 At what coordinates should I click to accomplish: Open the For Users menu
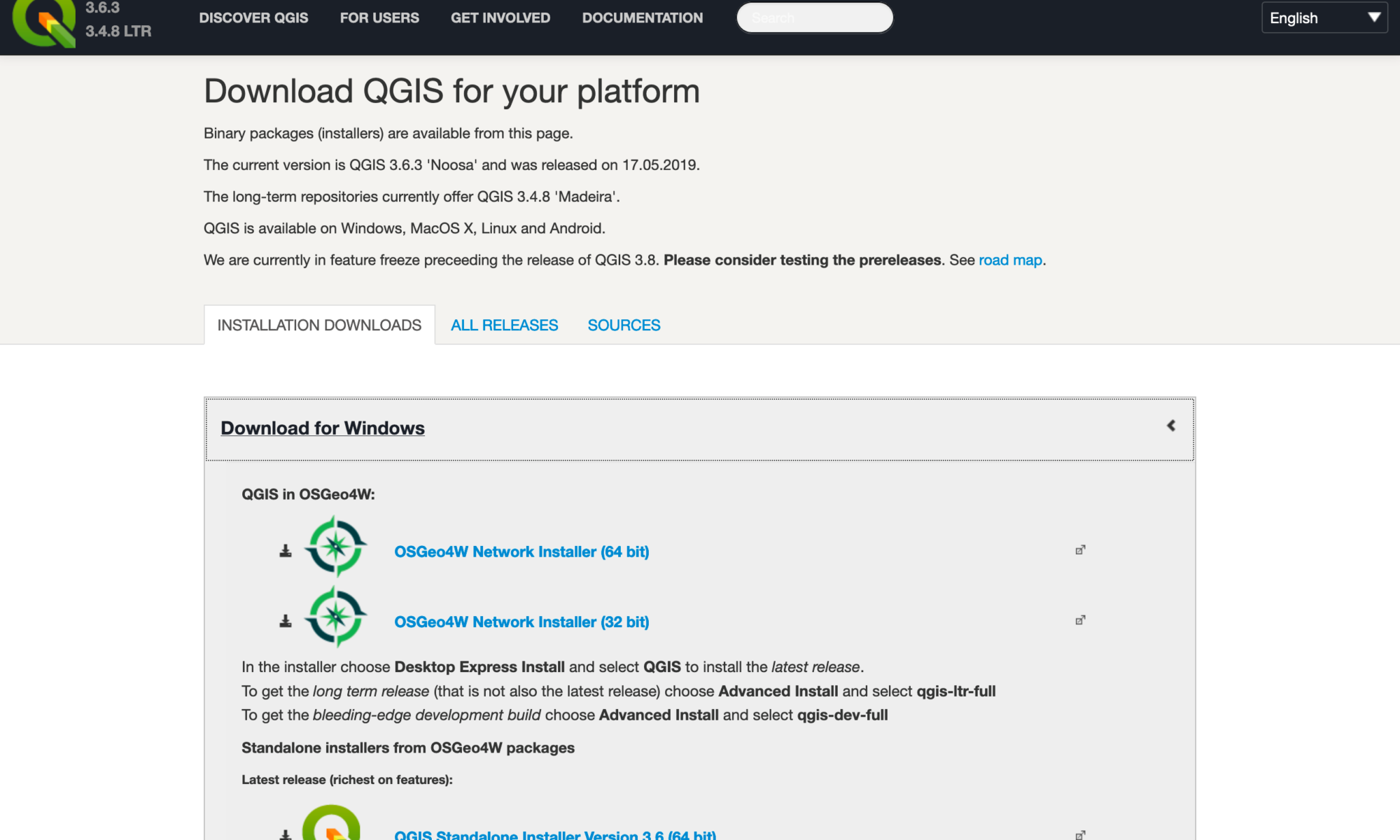tap(379, 18)
